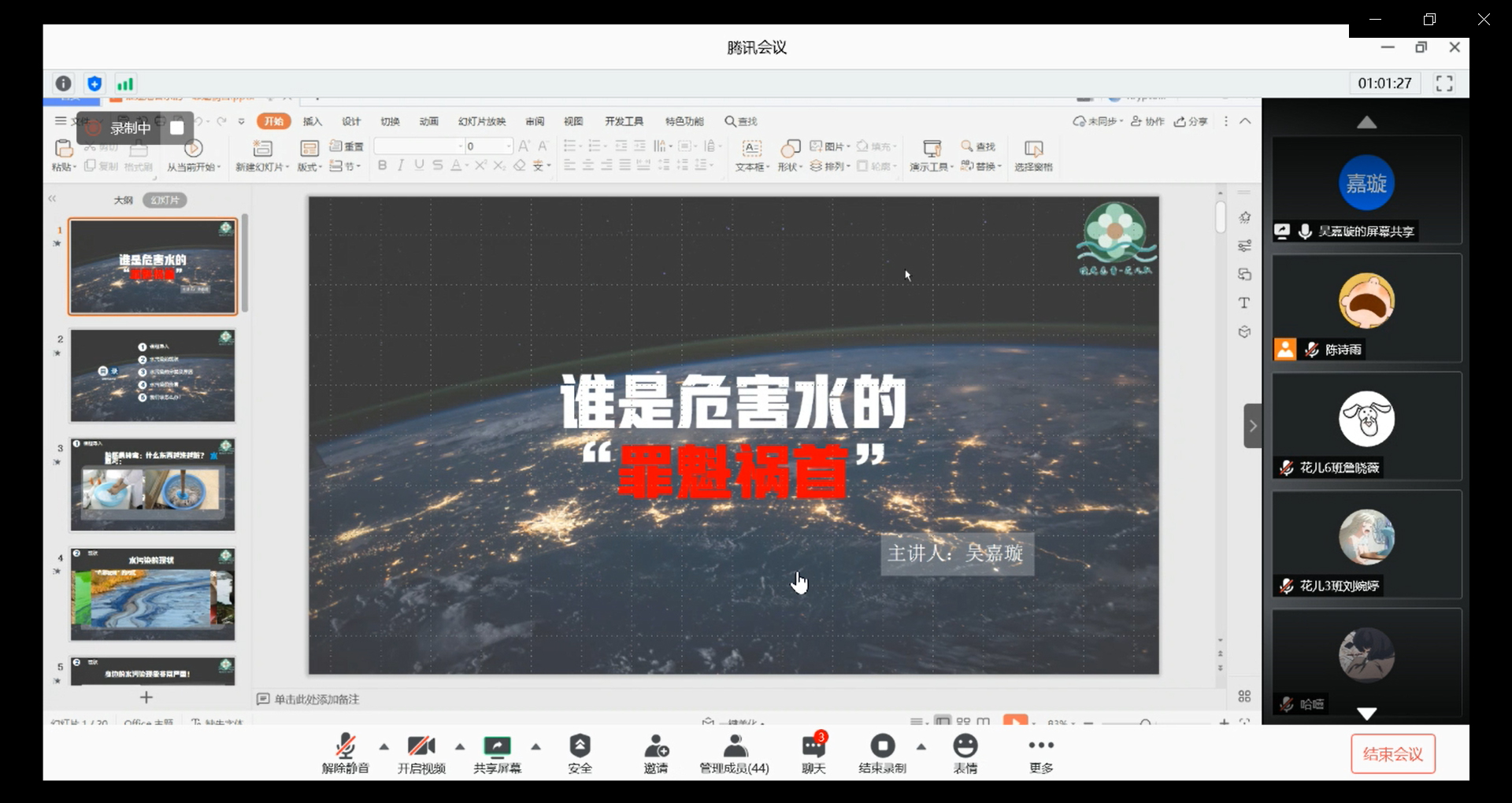The image size is (1512, 803).
Task: Select slide 3 thumbnail
Action: pos(153,485)
